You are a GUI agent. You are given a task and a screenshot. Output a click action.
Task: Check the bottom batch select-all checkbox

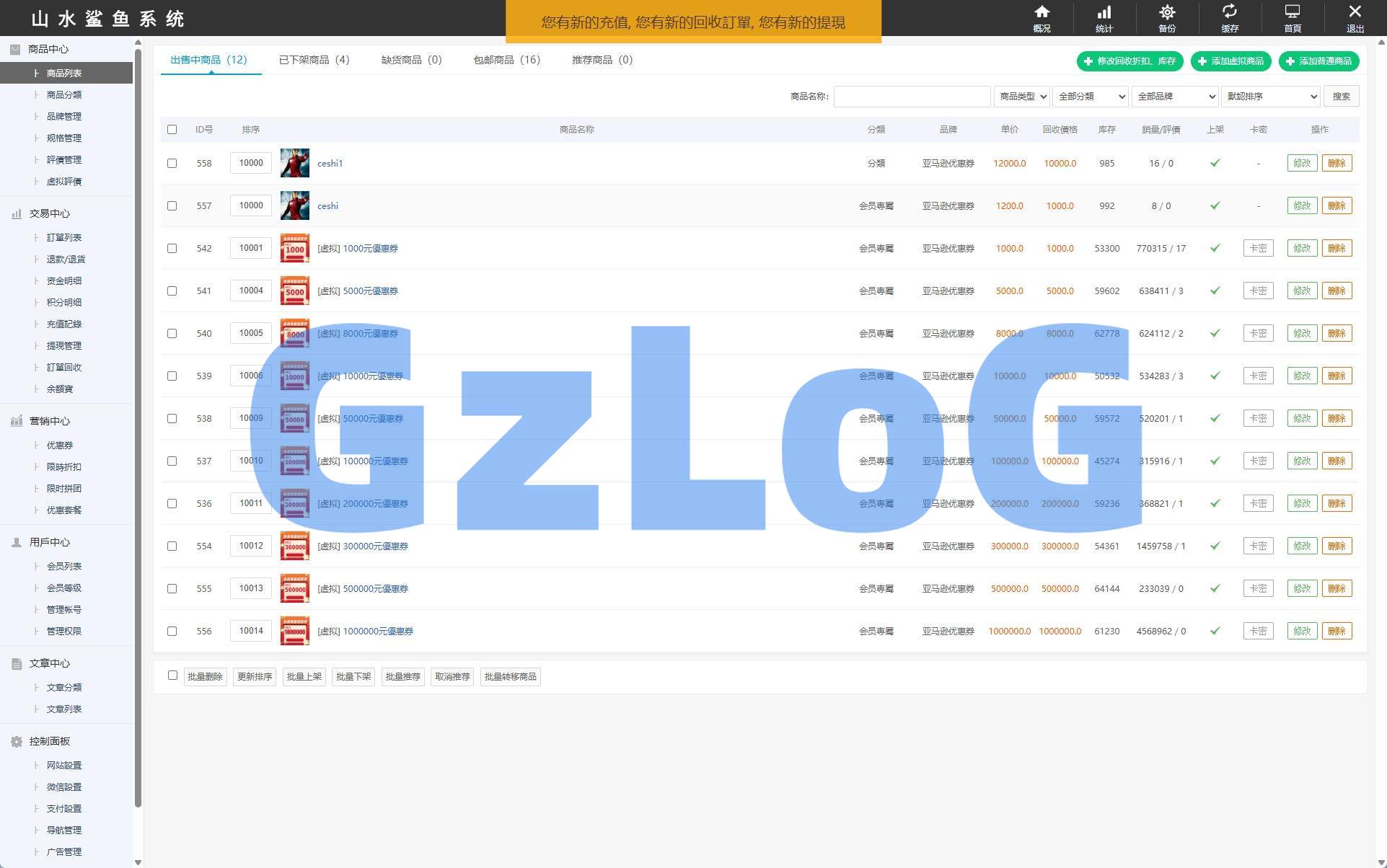(x=172, y=676)
